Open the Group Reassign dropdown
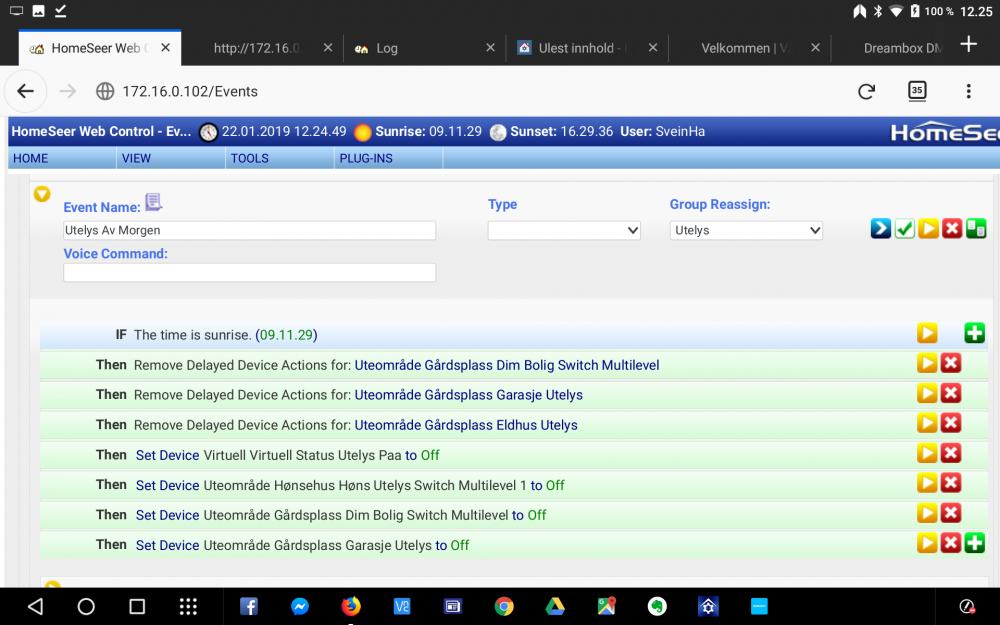 (746, 230)
